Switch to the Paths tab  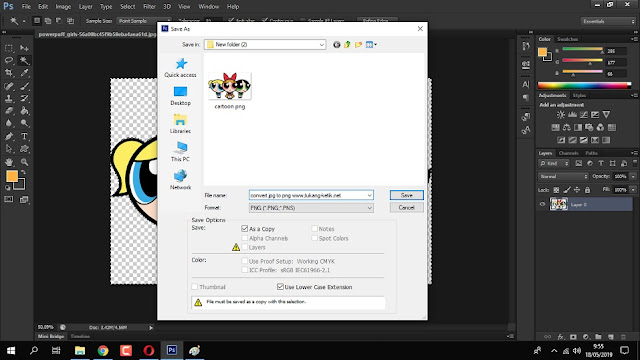coord(591,153)
